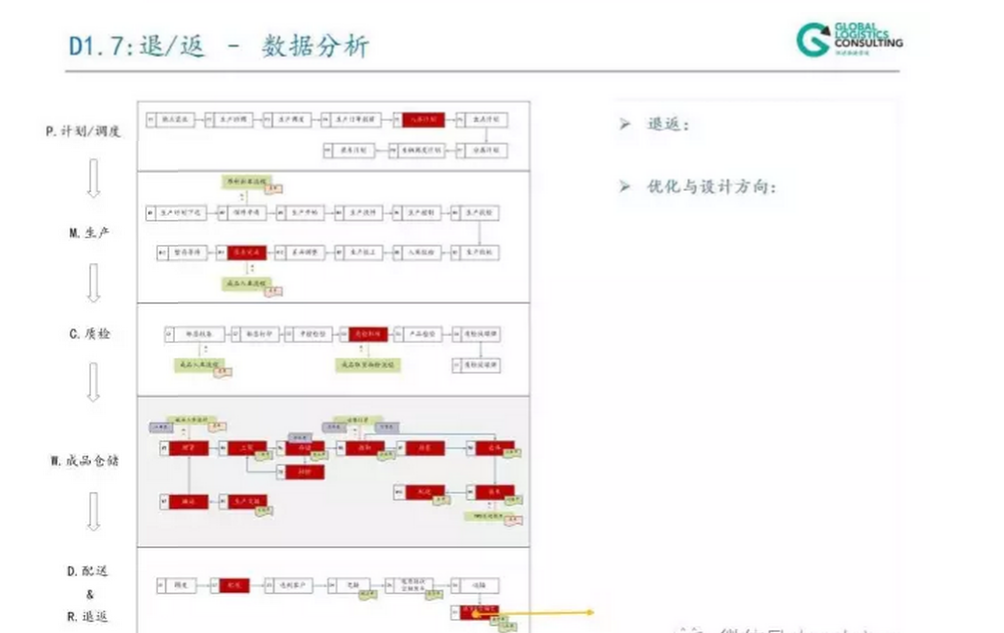This screenshot has height=633, width=1004.
Task: Click the arrow bullet before 优化与设计方向:
Action: 625,187
